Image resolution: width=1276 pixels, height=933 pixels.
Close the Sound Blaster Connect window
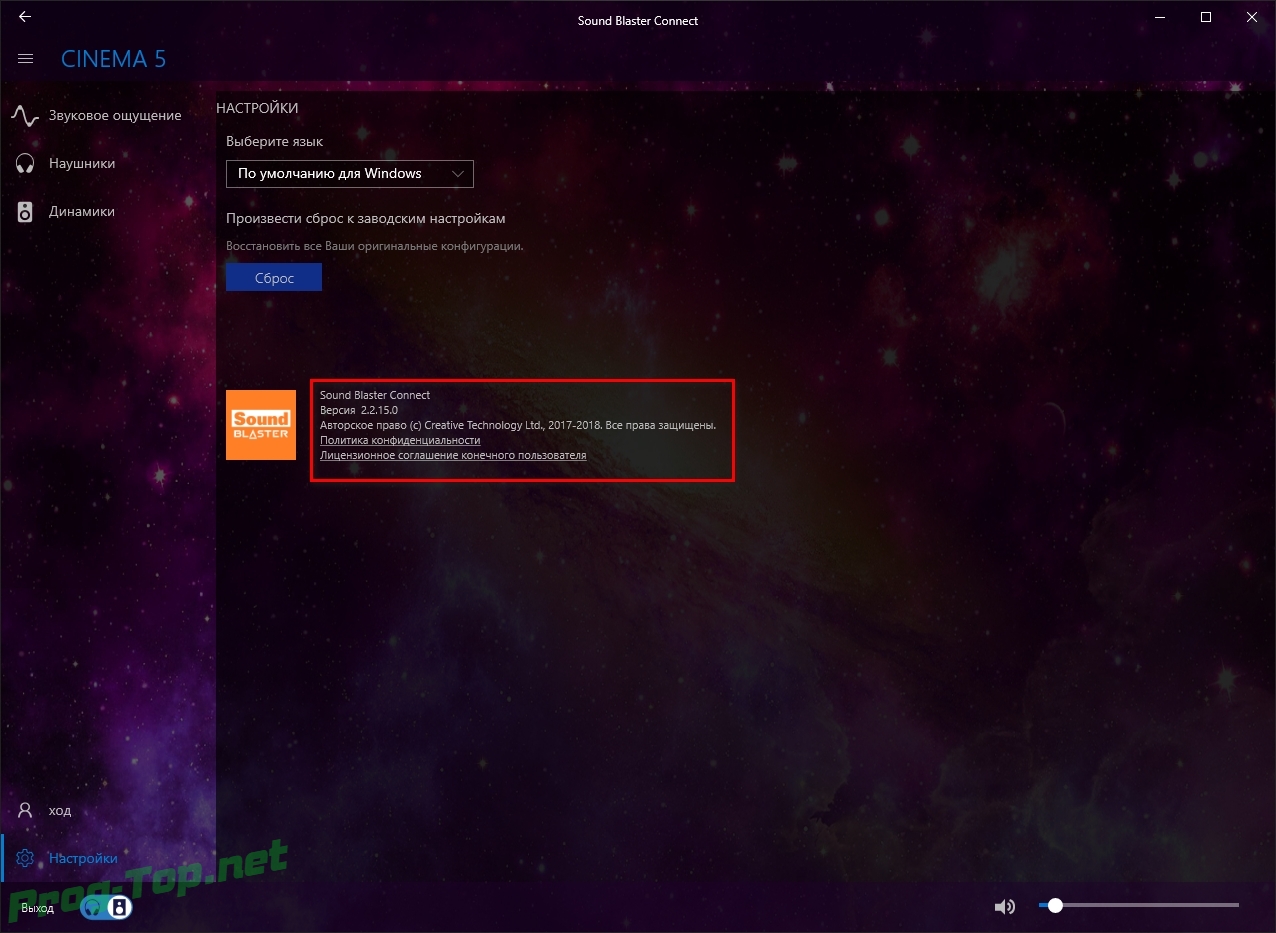[1252, 17]
